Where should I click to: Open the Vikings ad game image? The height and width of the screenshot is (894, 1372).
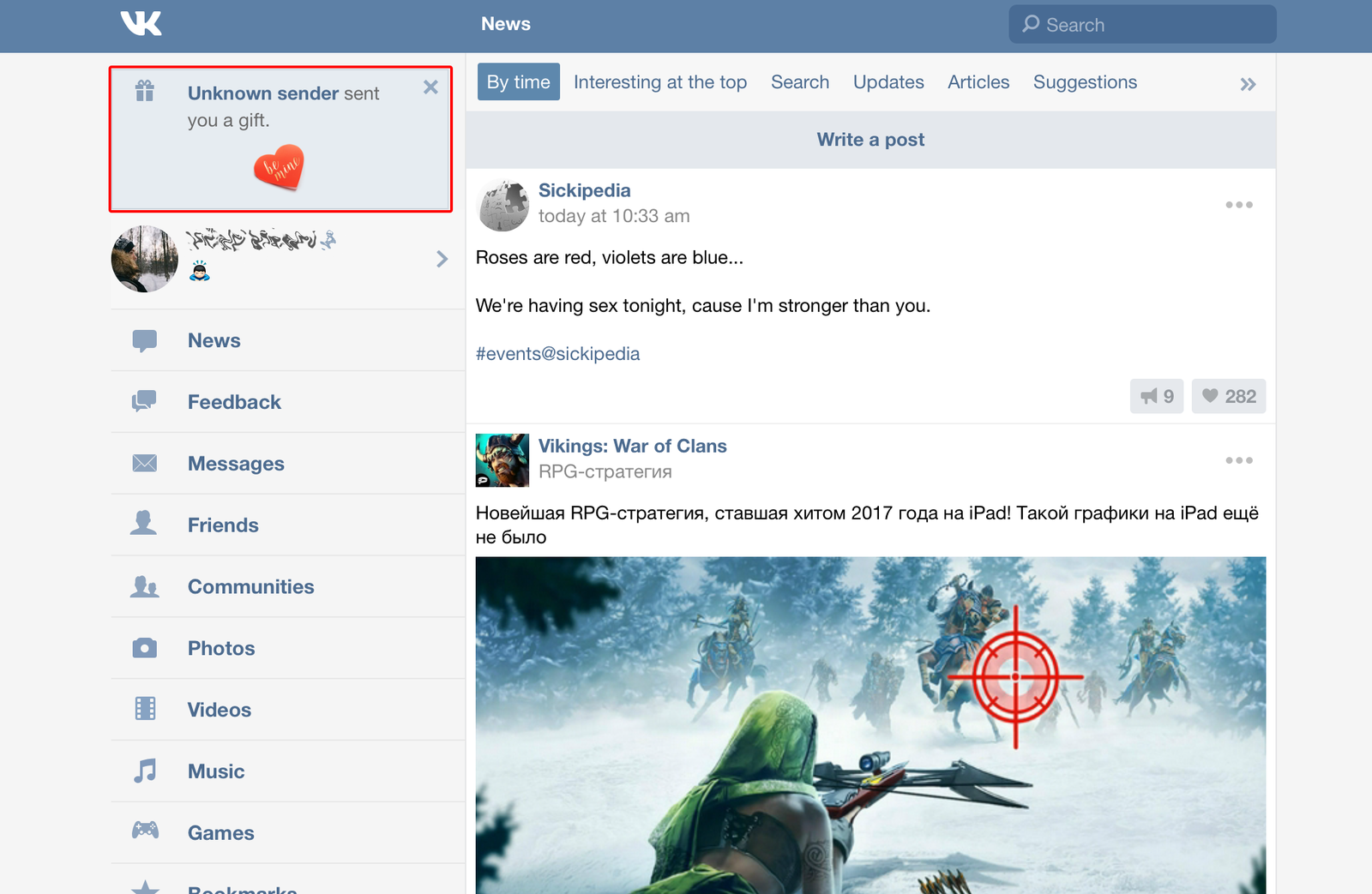(x=870, y=725)
